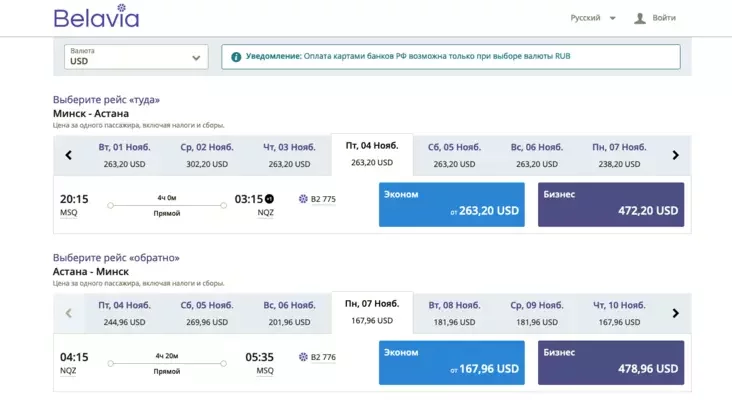
Task: Click the Belavia logo
Action: coord(96,17)
